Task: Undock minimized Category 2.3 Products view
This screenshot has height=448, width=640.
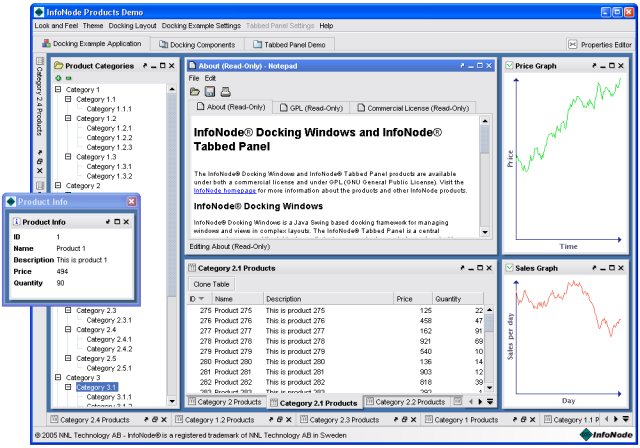Action: coord(396,419)
